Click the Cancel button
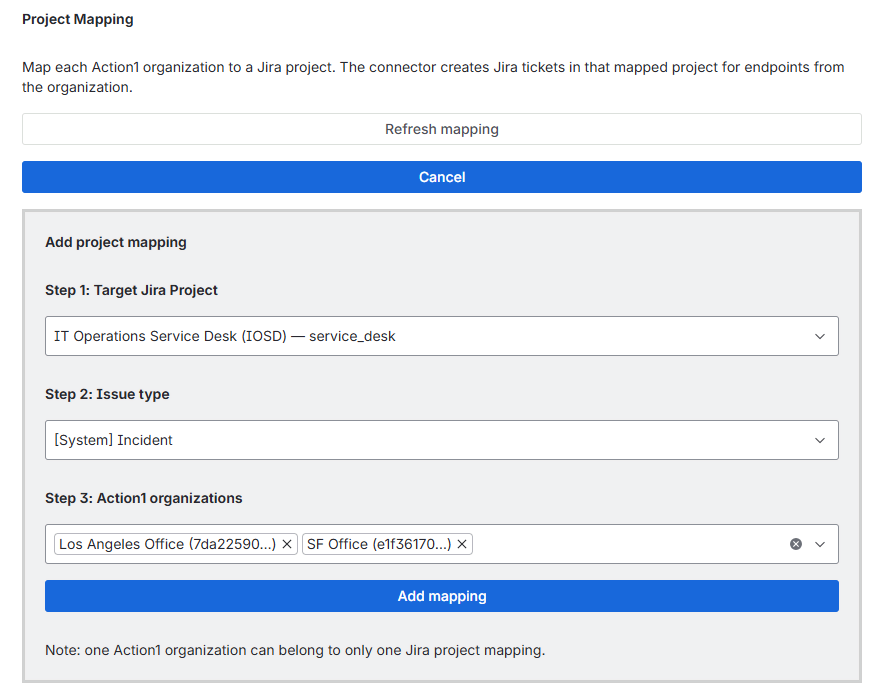Screen dimensions: 879x690 [441, 177]
